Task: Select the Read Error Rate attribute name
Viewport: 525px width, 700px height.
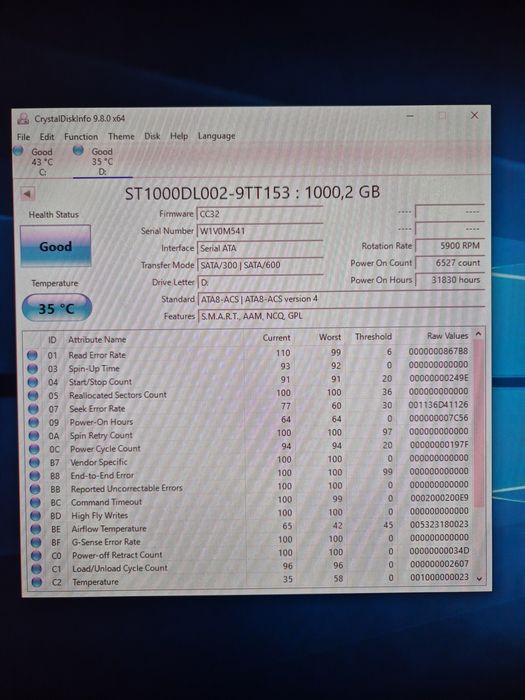Action: tap(97, 355)
